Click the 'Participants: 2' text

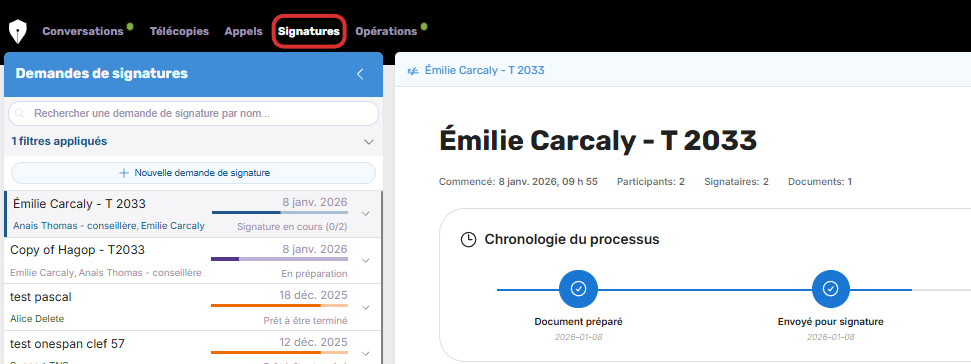click(651, 182)
